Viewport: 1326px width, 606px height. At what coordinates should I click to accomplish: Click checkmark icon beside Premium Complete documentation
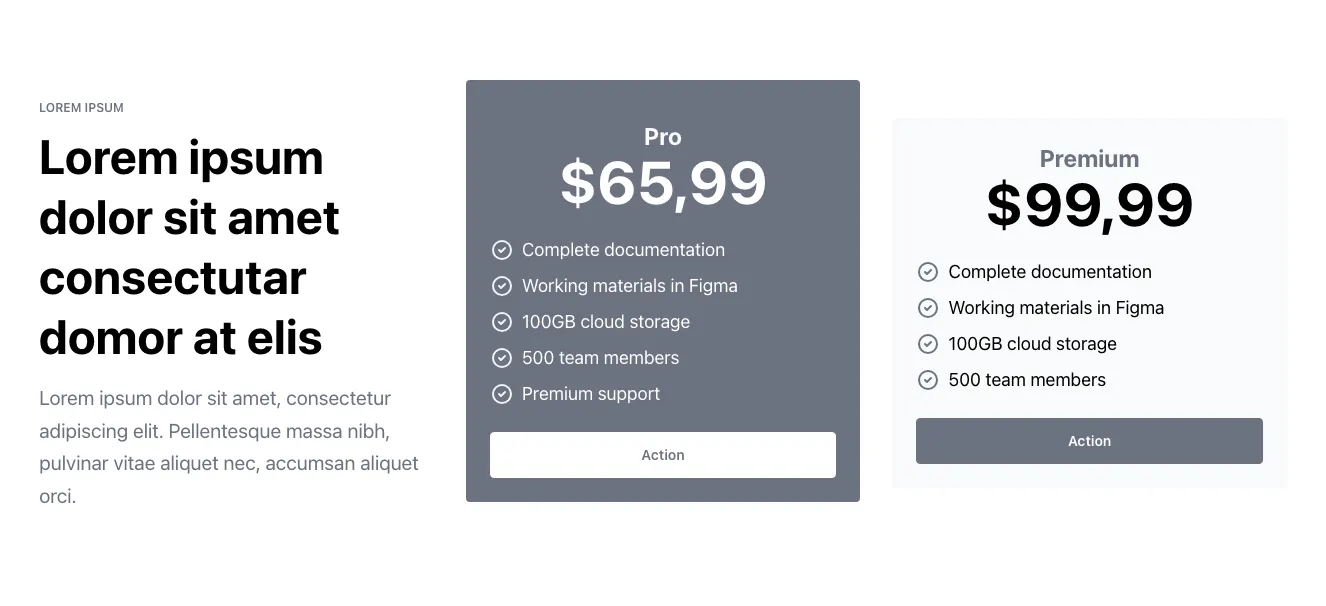click(928, 272)
